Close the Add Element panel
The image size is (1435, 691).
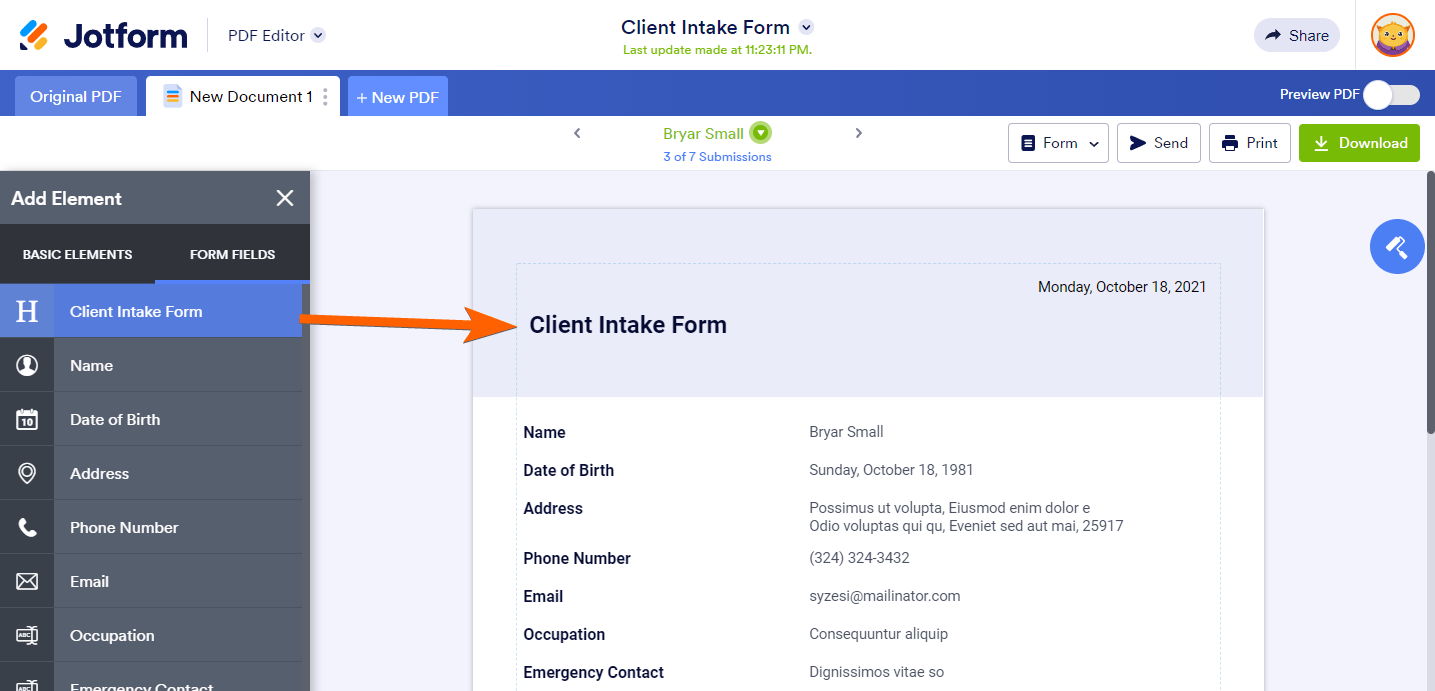[285, 198]
